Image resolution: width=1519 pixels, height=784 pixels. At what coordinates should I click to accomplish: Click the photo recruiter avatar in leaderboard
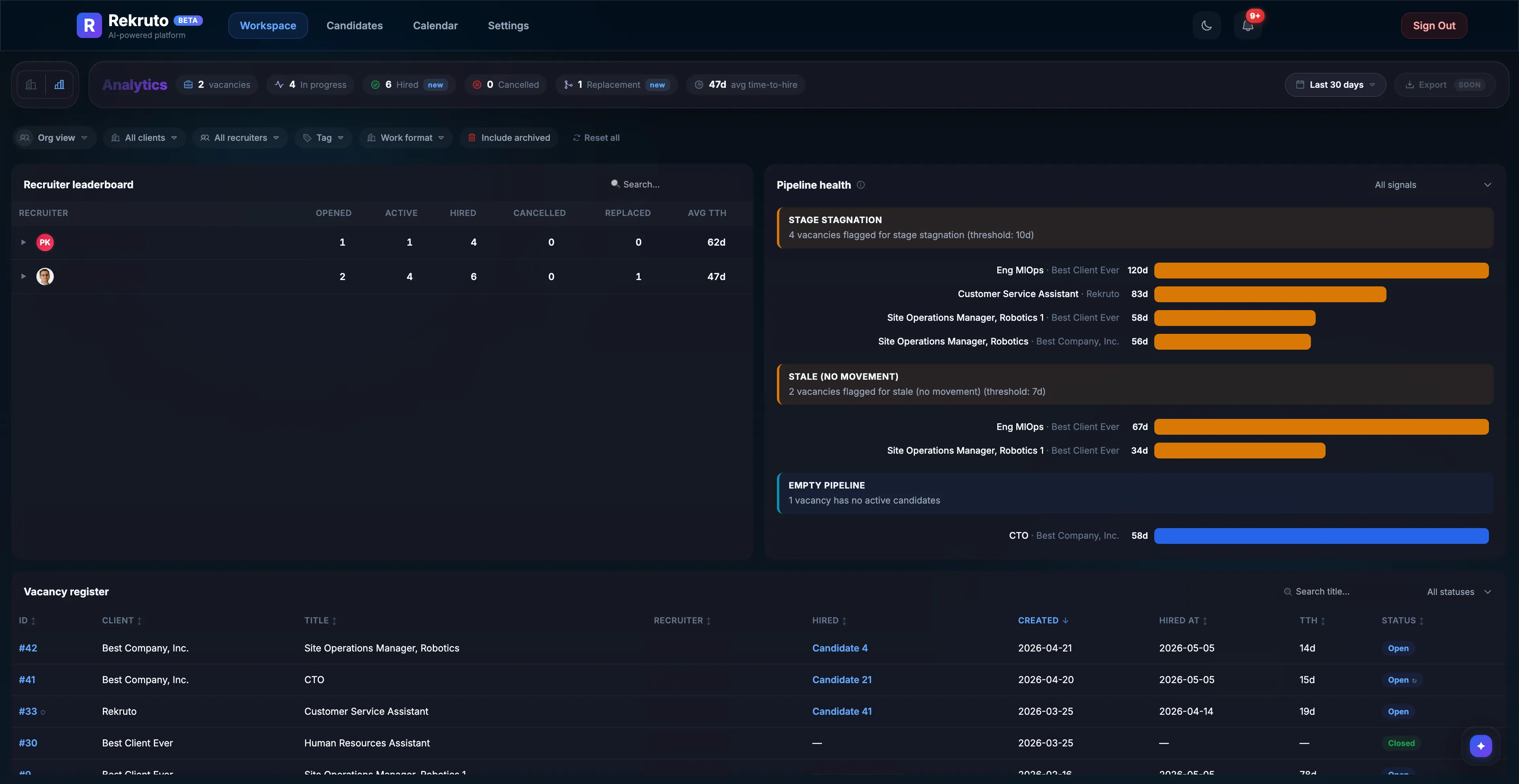[45, 276]
